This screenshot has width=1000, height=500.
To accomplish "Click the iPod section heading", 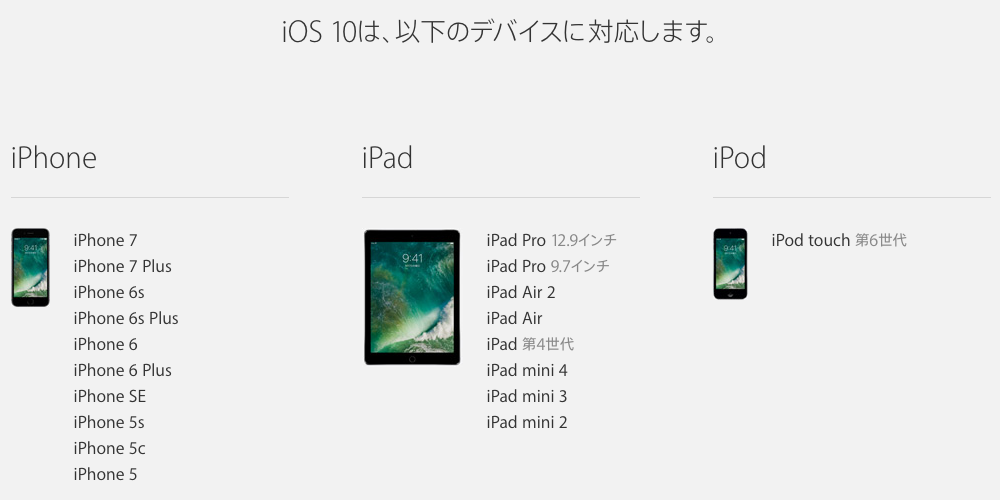I will point(740,158).
